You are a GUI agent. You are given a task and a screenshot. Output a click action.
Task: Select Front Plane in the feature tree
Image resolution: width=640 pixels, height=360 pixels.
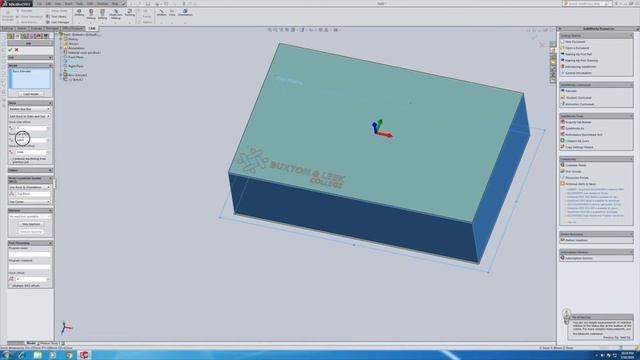click(76, 57)
